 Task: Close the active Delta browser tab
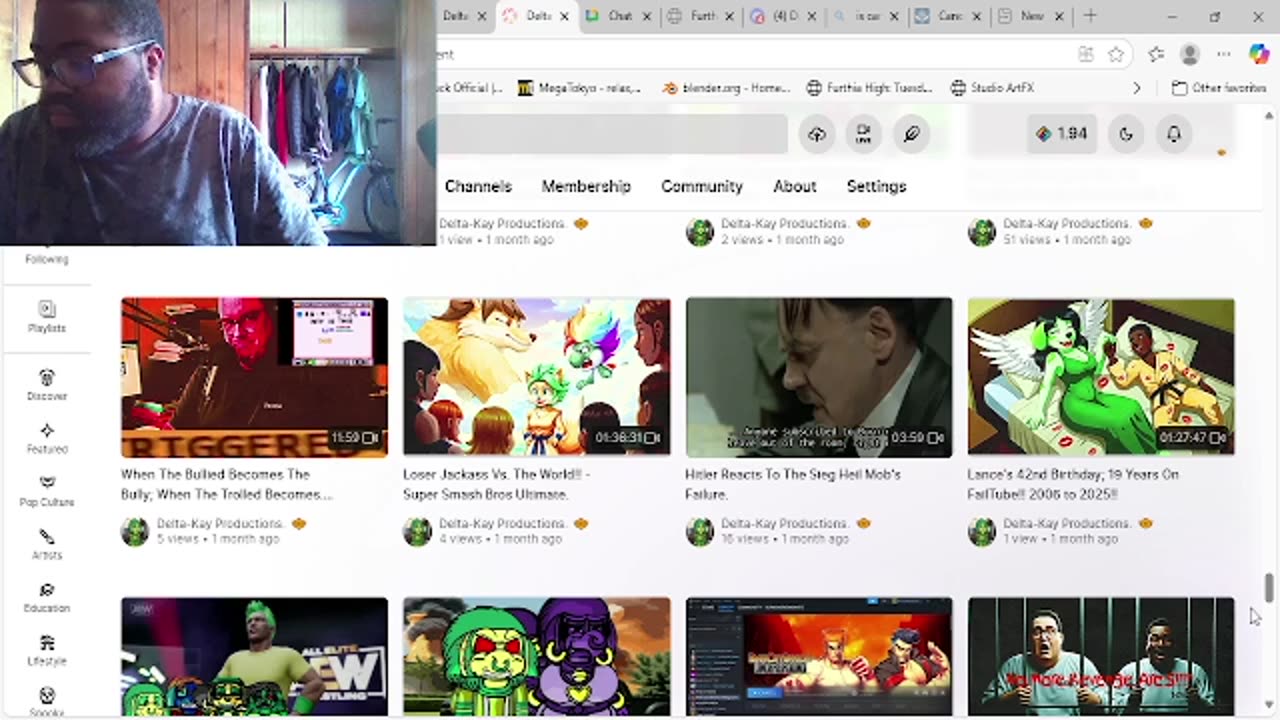coord(564,16)
